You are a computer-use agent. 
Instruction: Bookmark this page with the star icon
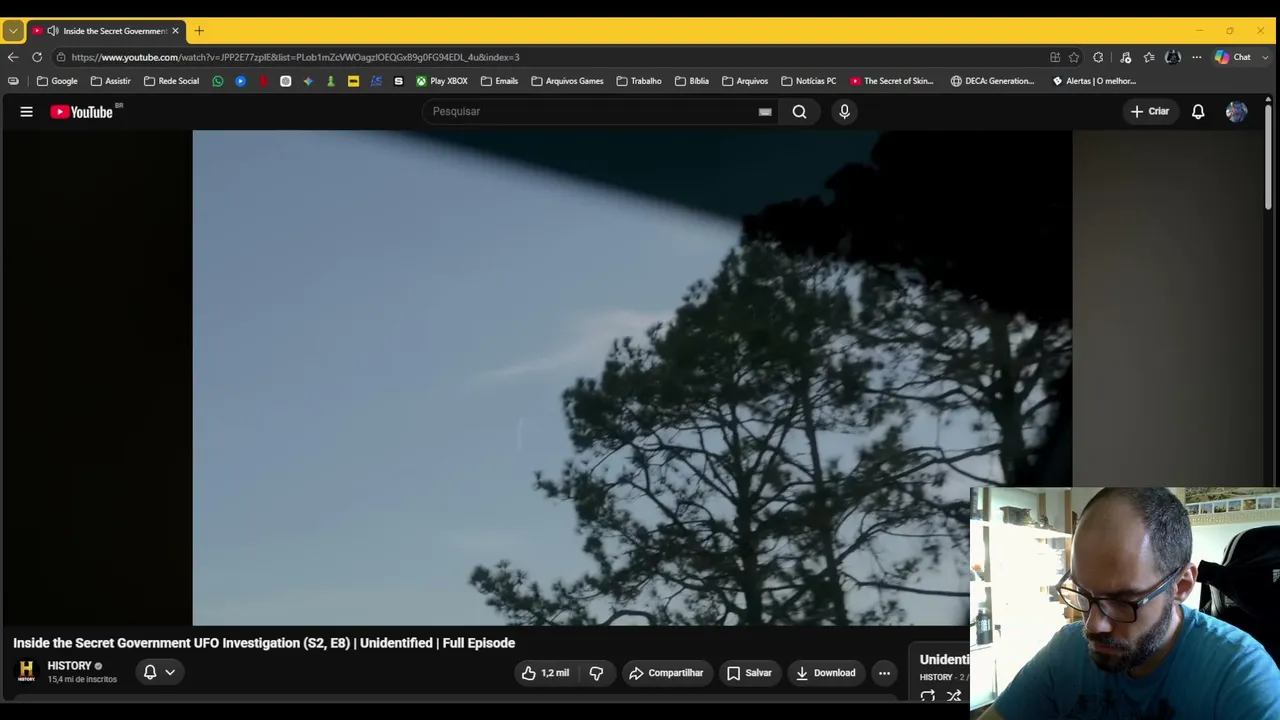click(1074, 57)
